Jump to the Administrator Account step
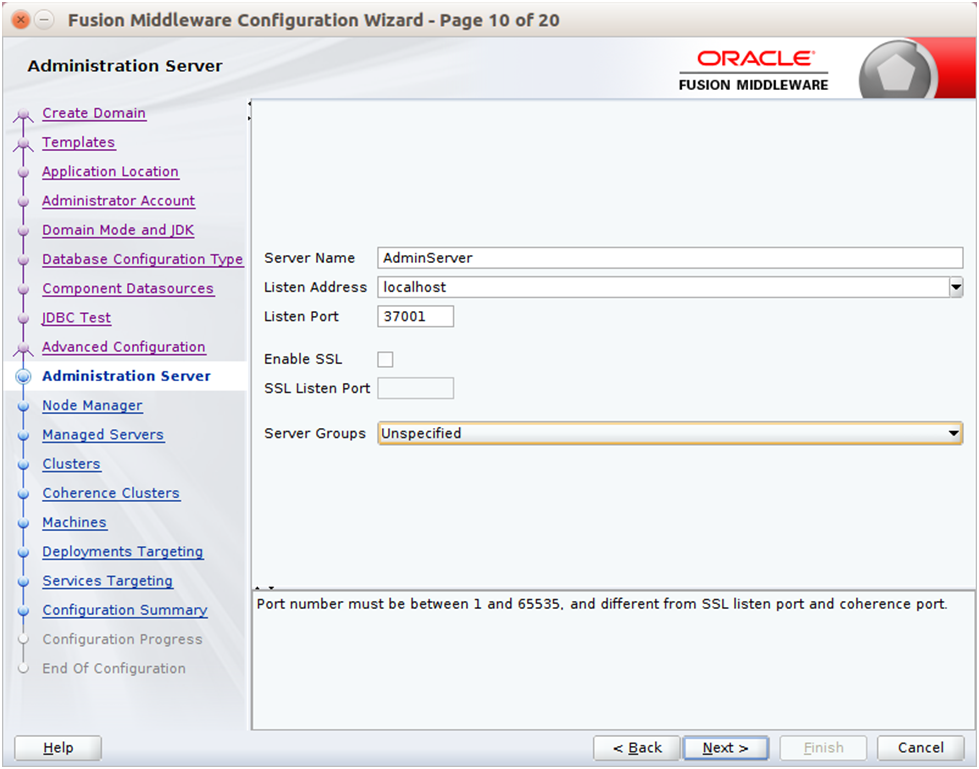Viewport: 979px width, 769px height. point(118,201)
